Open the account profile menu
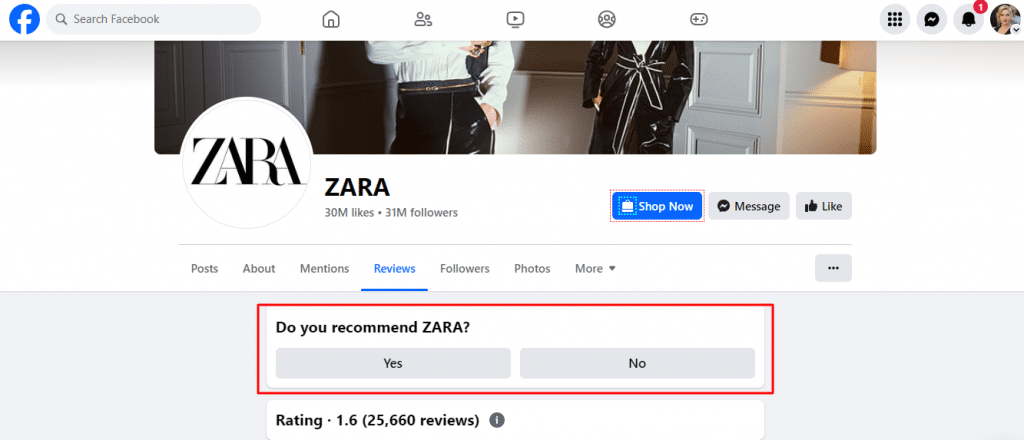 (1005, 19)
